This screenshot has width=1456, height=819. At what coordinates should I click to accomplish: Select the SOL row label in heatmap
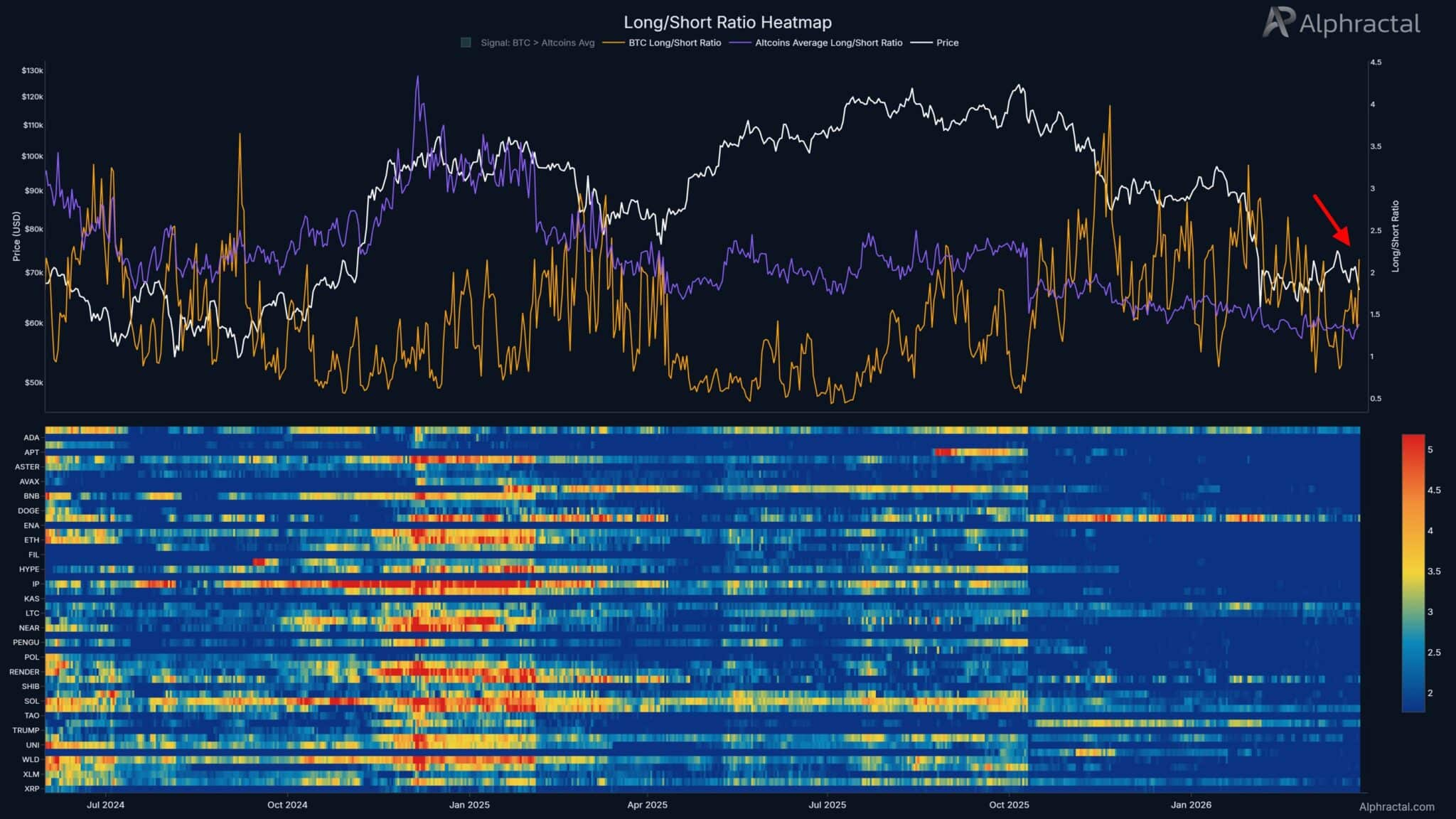[31, 701]
